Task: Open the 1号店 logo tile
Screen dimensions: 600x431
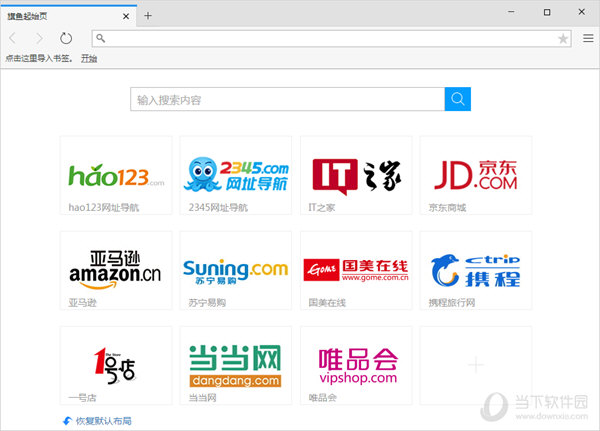Action: 116,366
